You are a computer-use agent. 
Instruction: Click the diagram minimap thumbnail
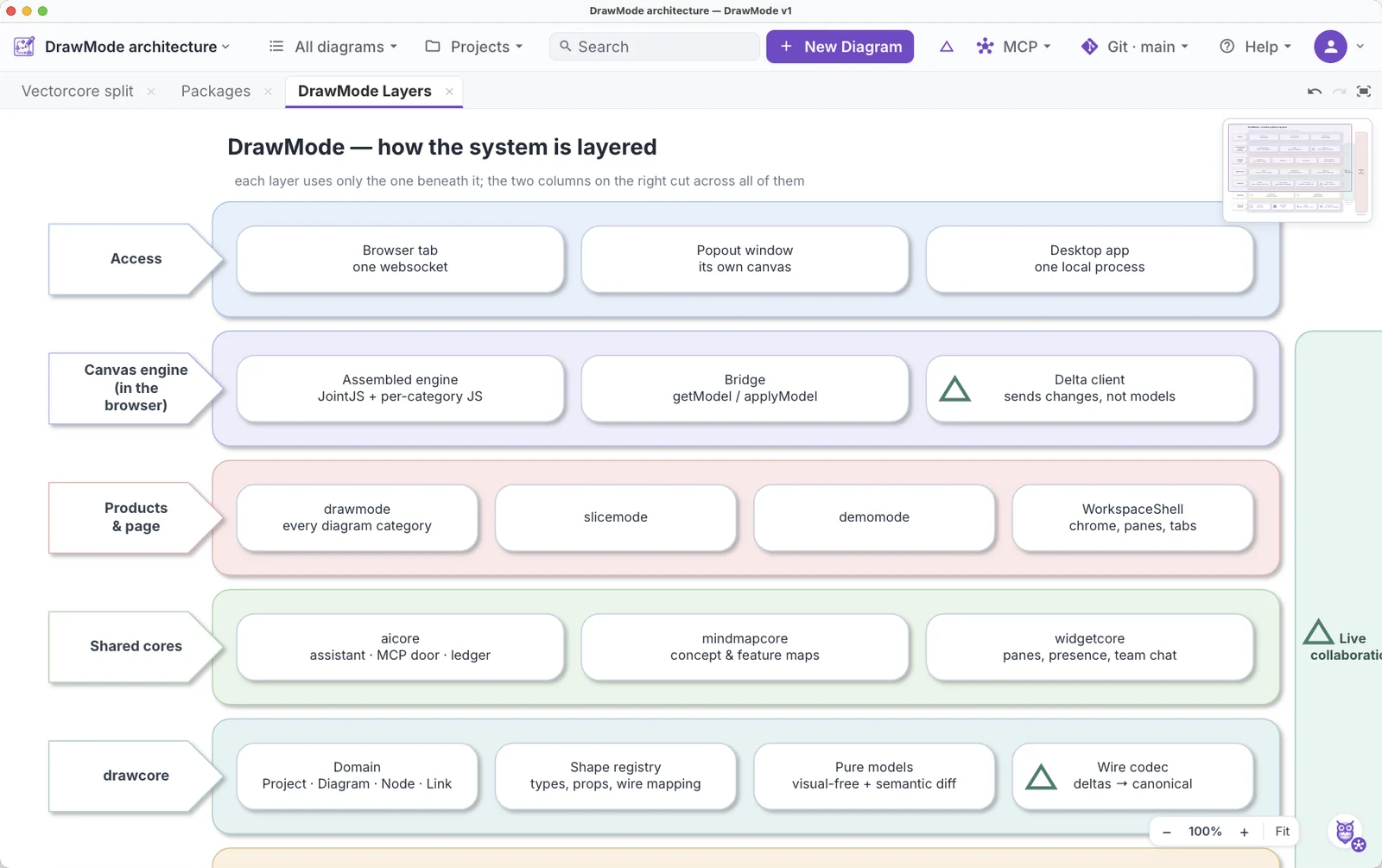coord(1297,170)
